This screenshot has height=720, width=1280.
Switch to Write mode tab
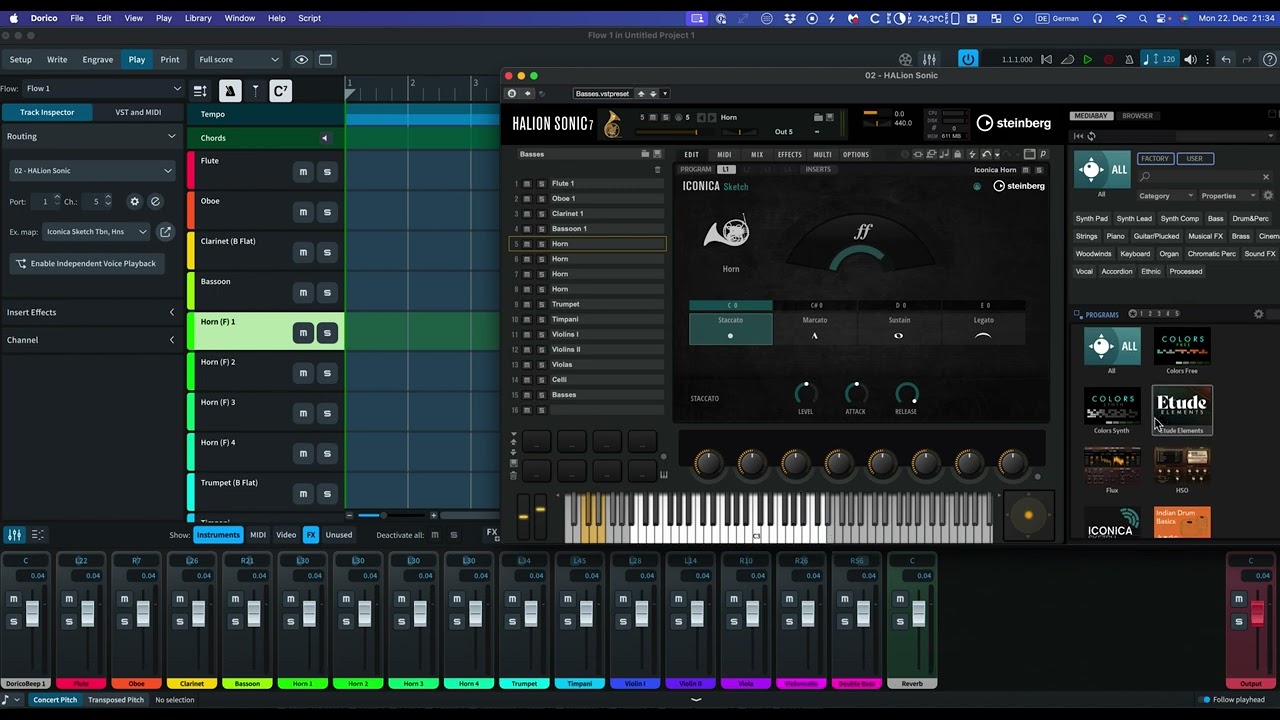[57, 60]
